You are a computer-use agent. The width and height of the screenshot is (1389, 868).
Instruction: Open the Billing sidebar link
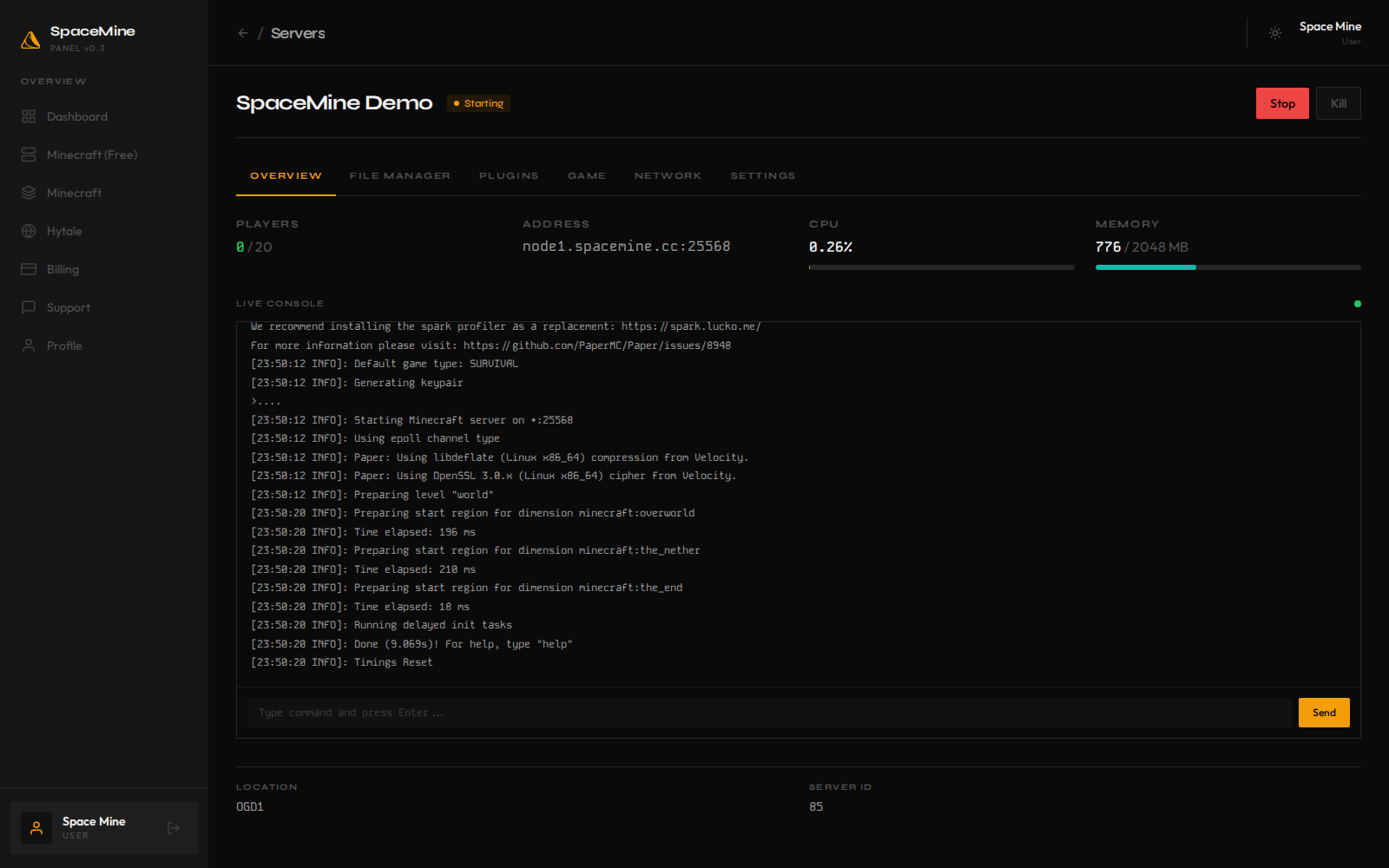(104, 269)
